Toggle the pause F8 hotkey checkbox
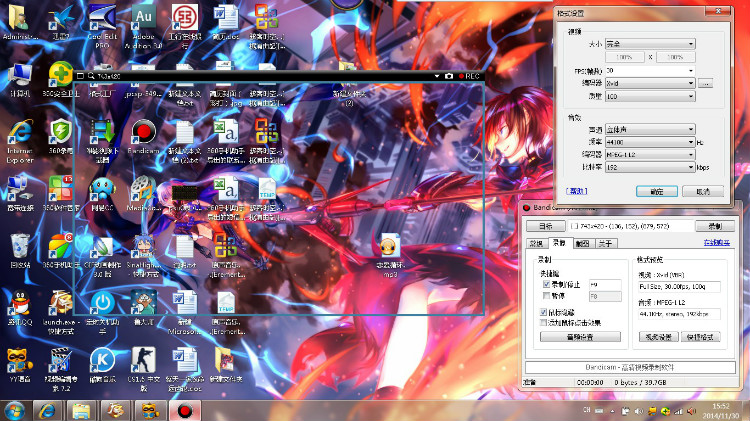The image size is (750, 421). coord(546,296)
